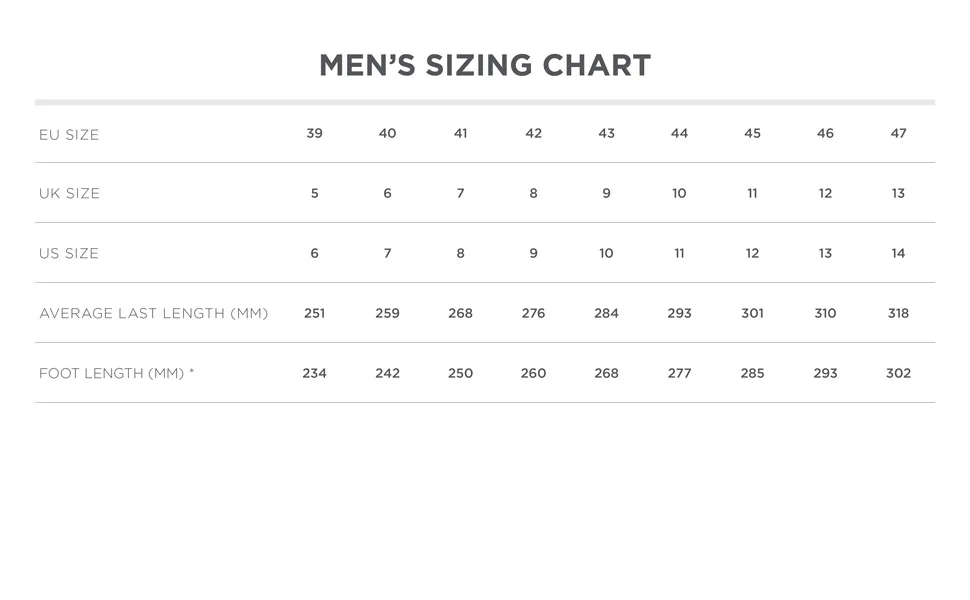970x600 pixels.
Task: Click US size 14 value
Action: point(898,254)
